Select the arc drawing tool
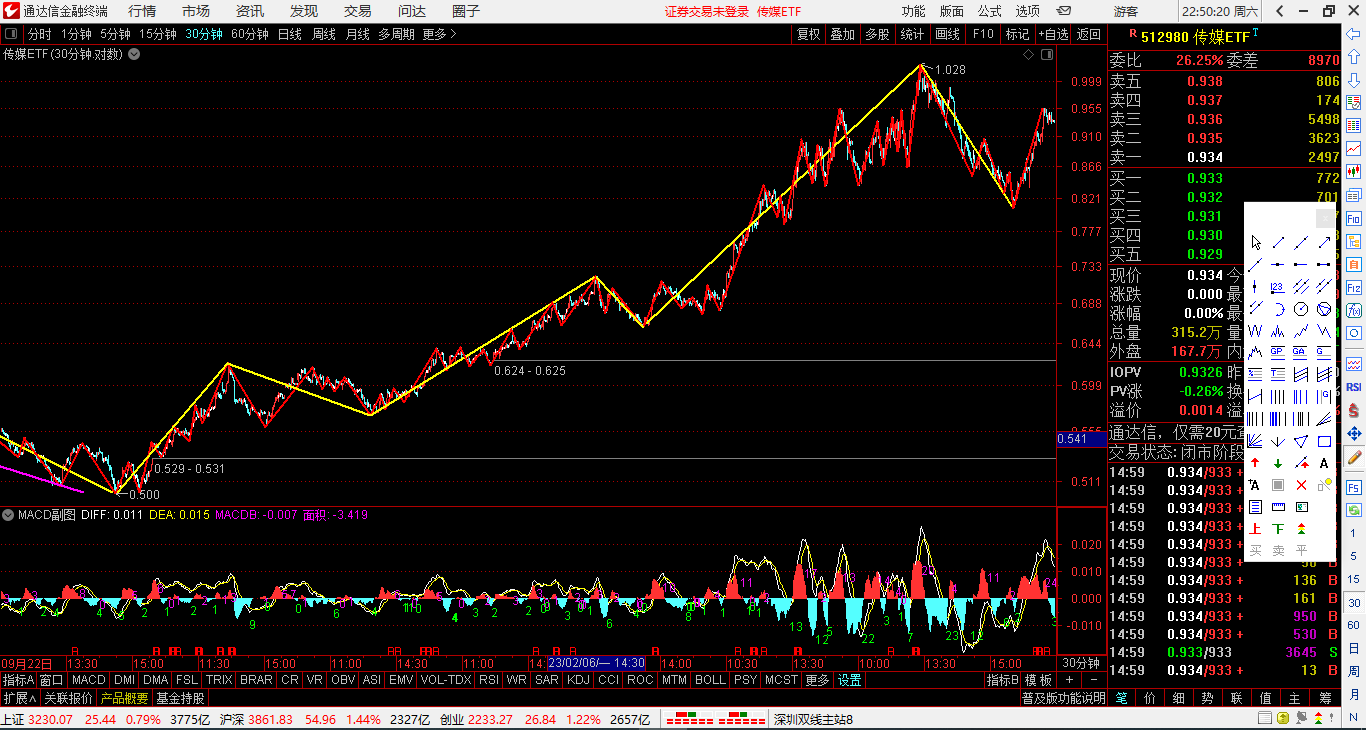The image size is (1366, 730). pos(1278,308)
